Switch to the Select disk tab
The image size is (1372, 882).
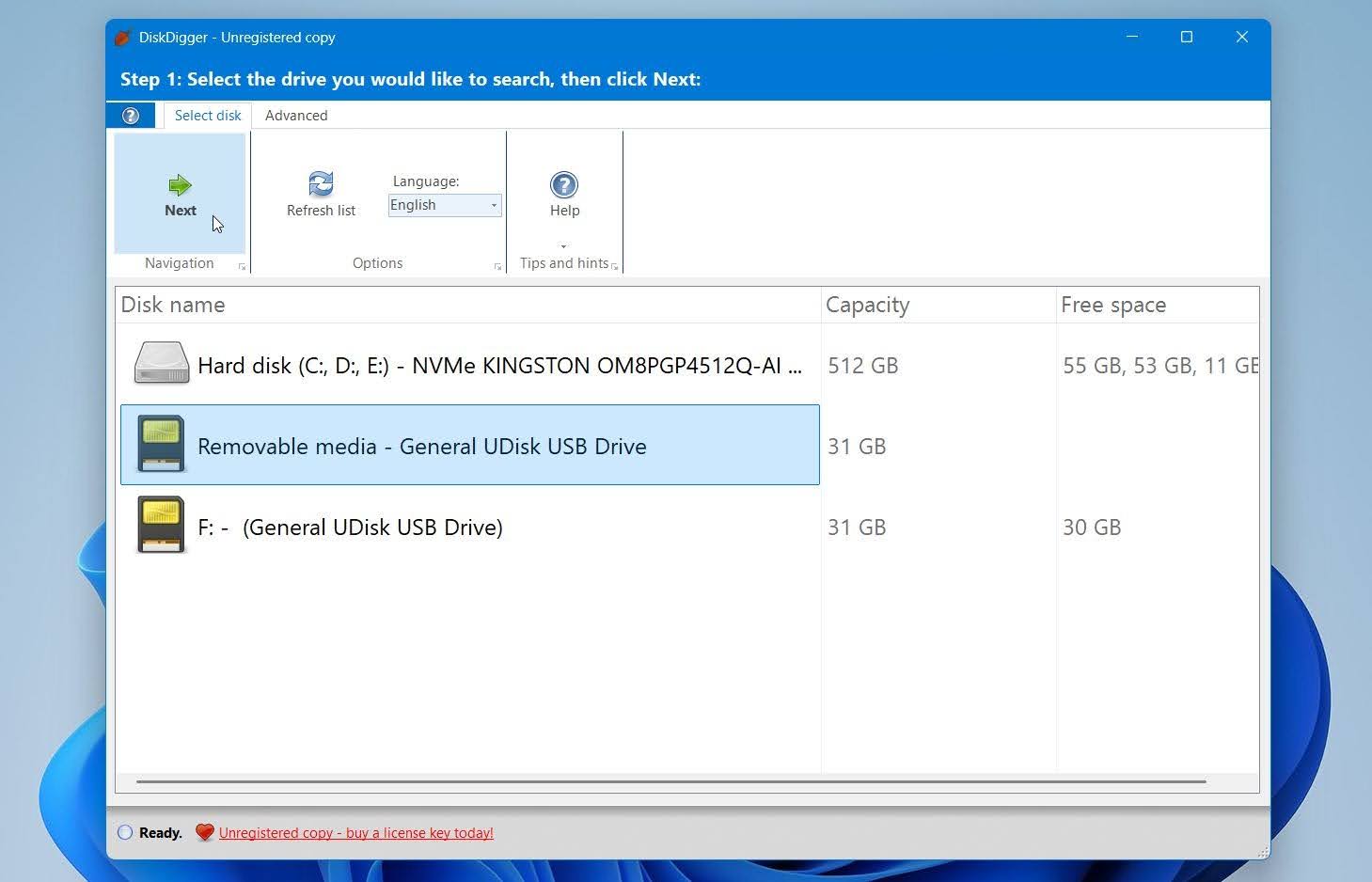(208, 115)
